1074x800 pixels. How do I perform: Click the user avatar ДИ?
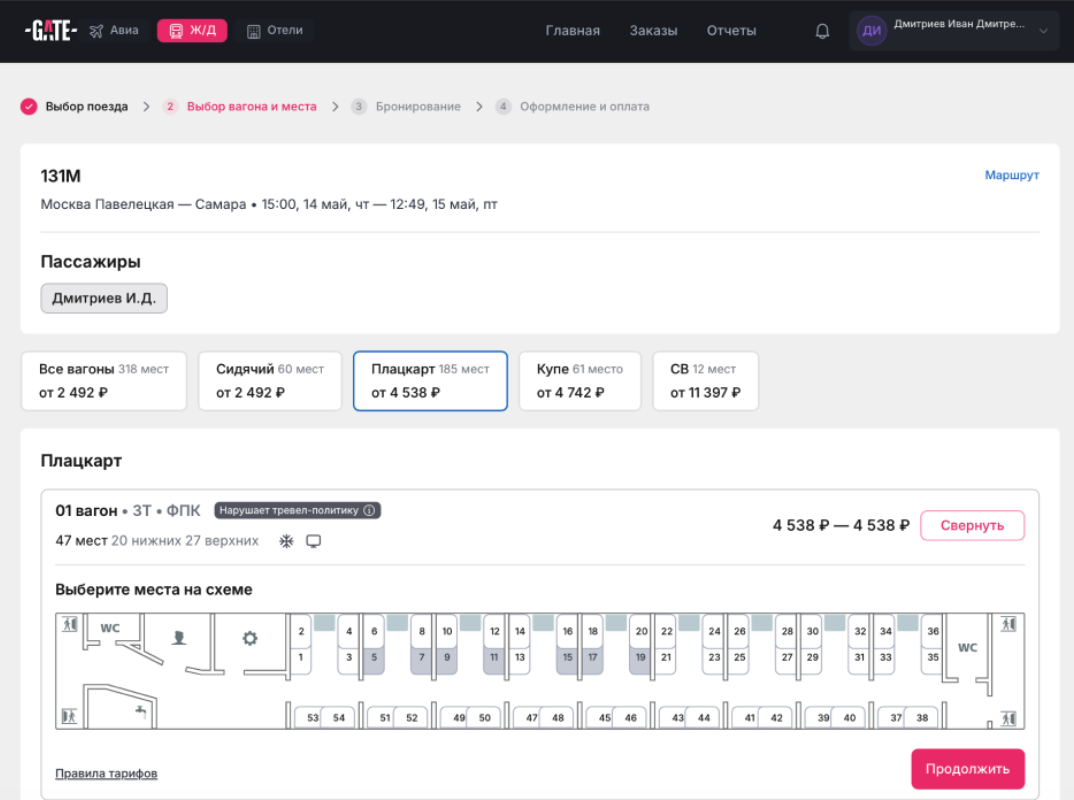(872, 31)
